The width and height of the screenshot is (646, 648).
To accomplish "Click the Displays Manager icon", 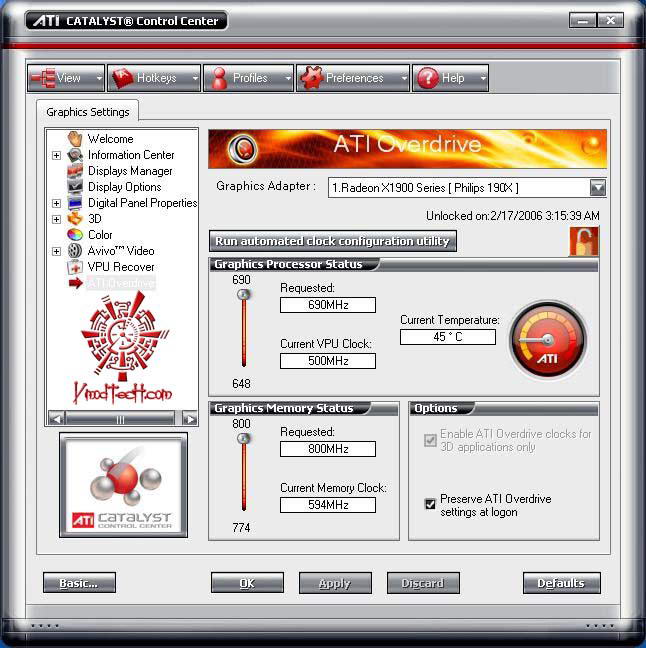I will 75,171.
